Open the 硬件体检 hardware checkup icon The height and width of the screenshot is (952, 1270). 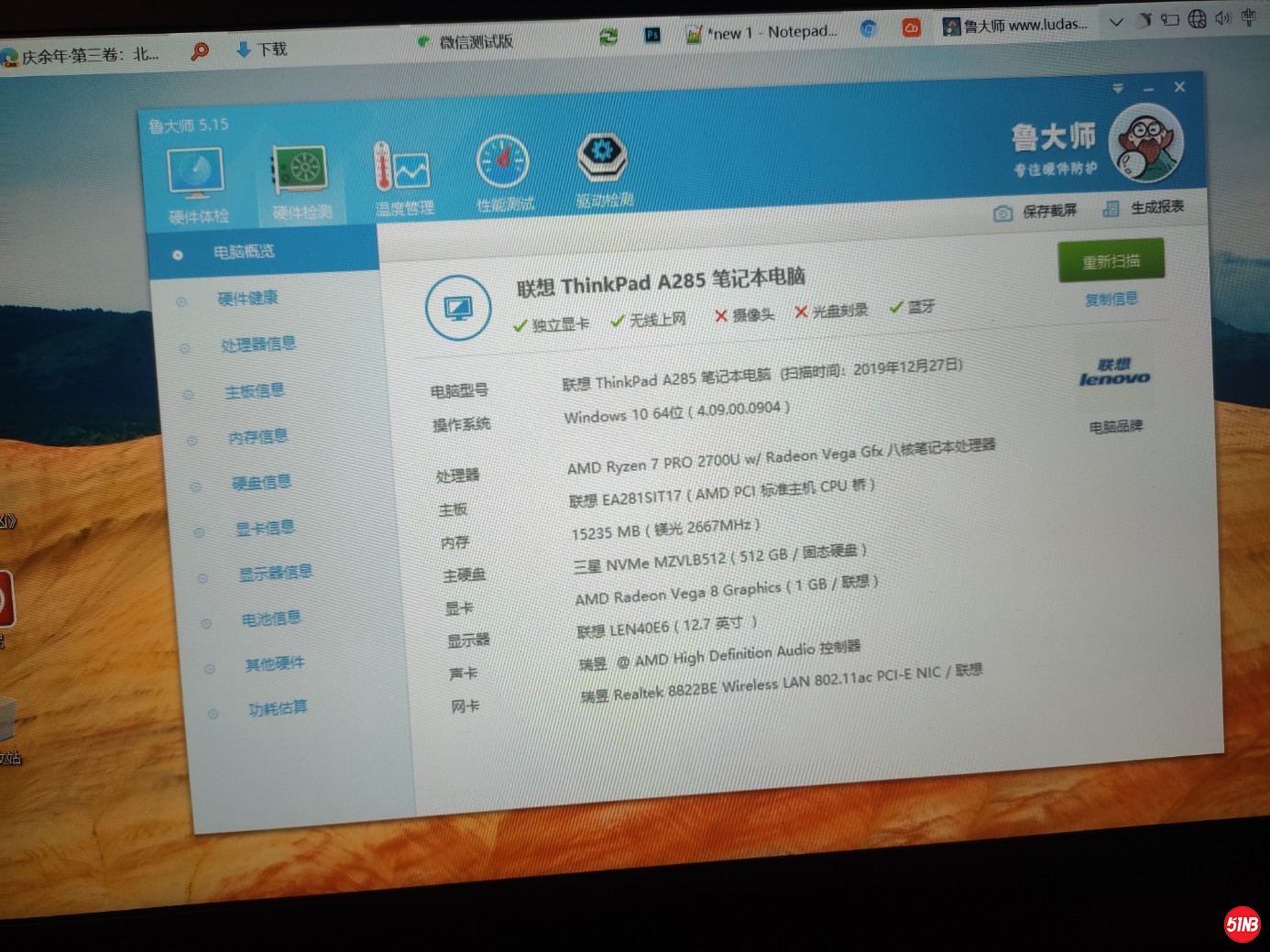point(195,174)
